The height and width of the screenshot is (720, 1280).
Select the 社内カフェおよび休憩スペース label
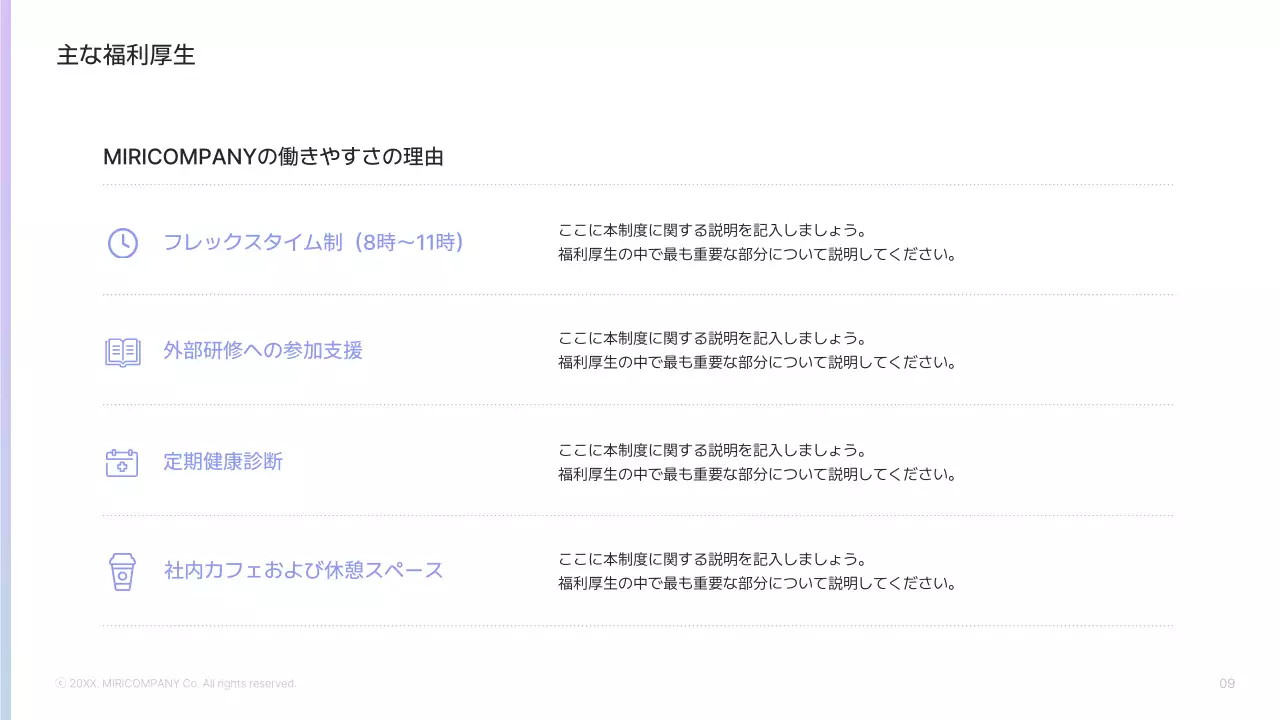[302, 570]
